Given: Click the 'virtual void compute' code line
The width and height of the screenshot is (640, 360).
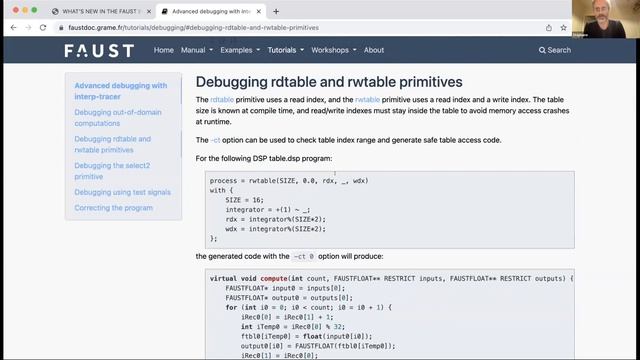Looking at the screenshot, I should (x=391, y=279).
